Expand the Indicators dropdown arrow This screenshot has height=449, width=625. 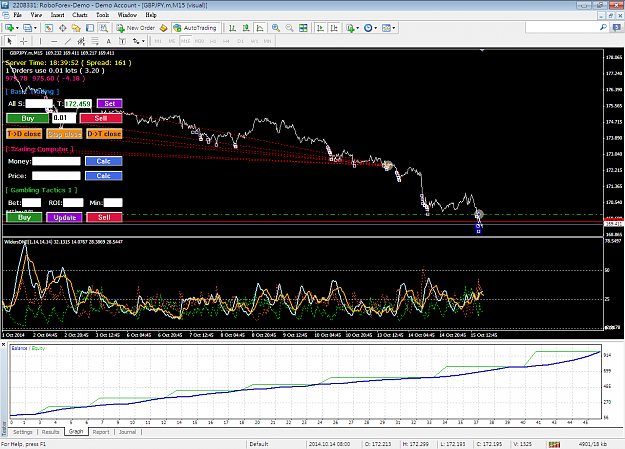(x=358, y=28)
